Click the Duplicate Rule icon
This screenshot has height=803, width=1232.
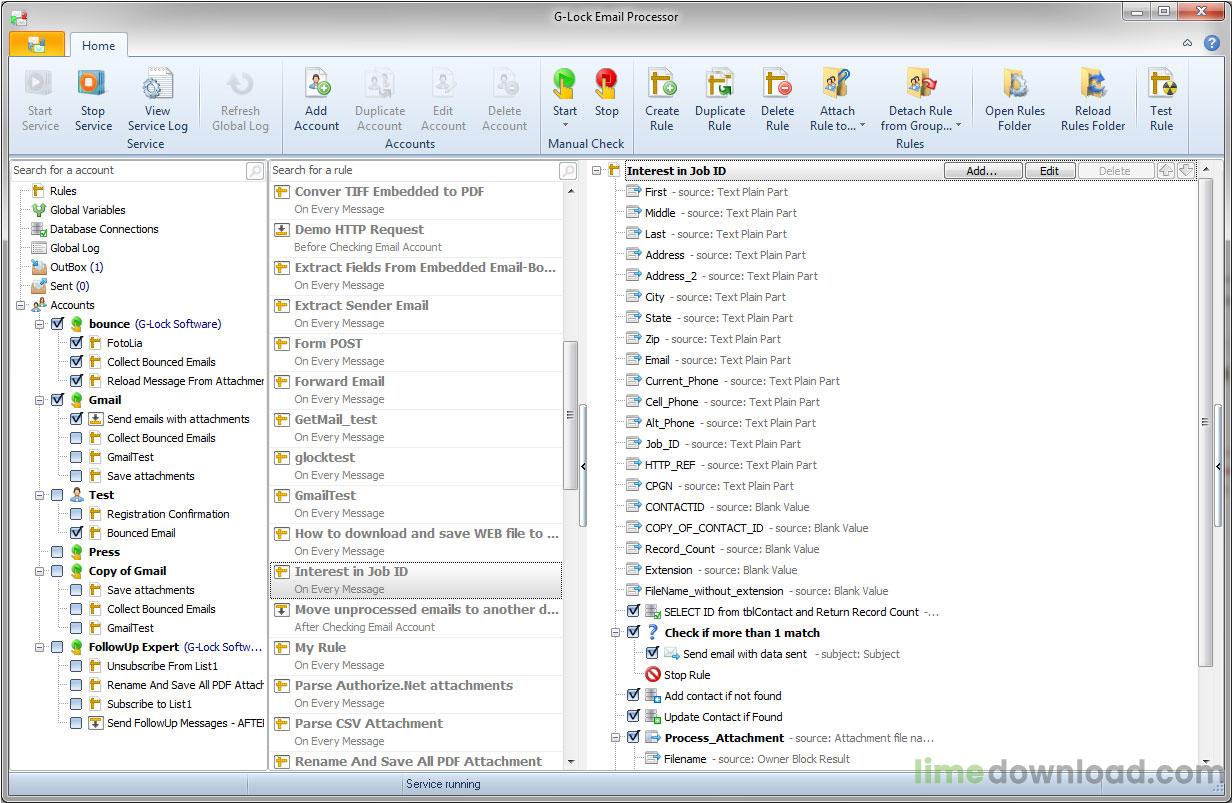coord(720,97)
